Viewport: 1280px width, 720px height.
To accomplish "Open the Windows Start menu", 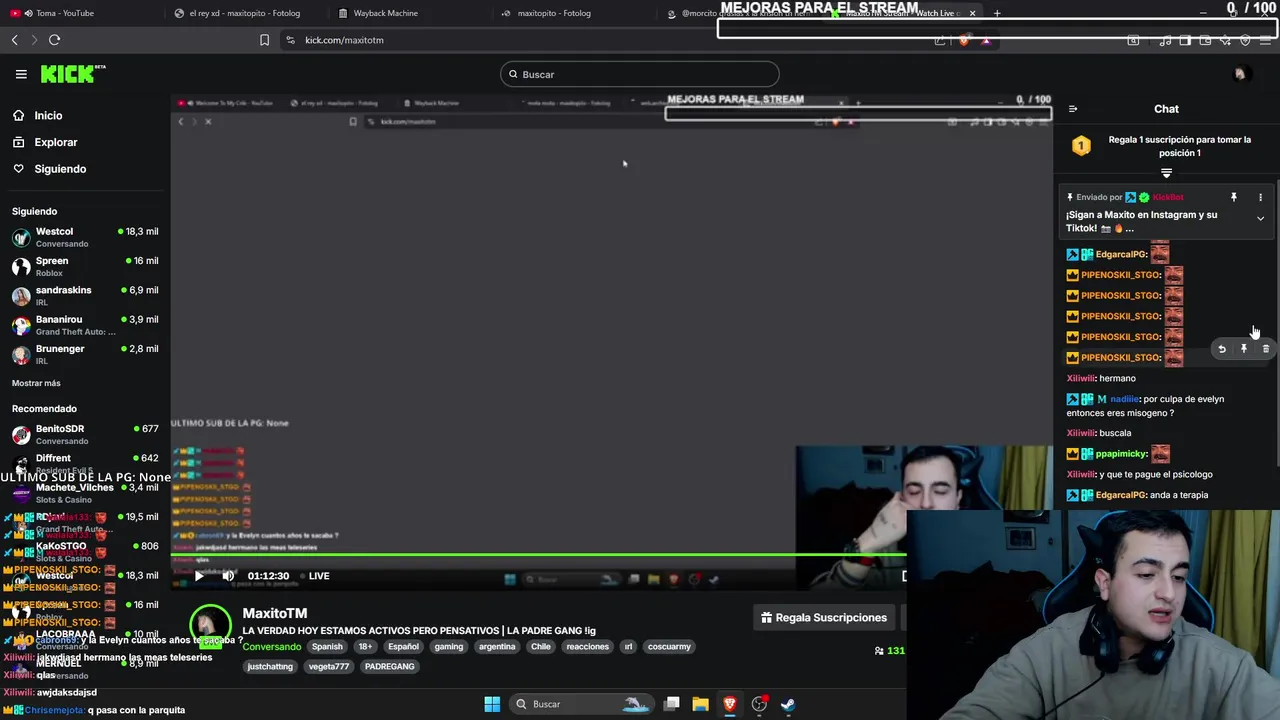I will (x=492, y=704).
